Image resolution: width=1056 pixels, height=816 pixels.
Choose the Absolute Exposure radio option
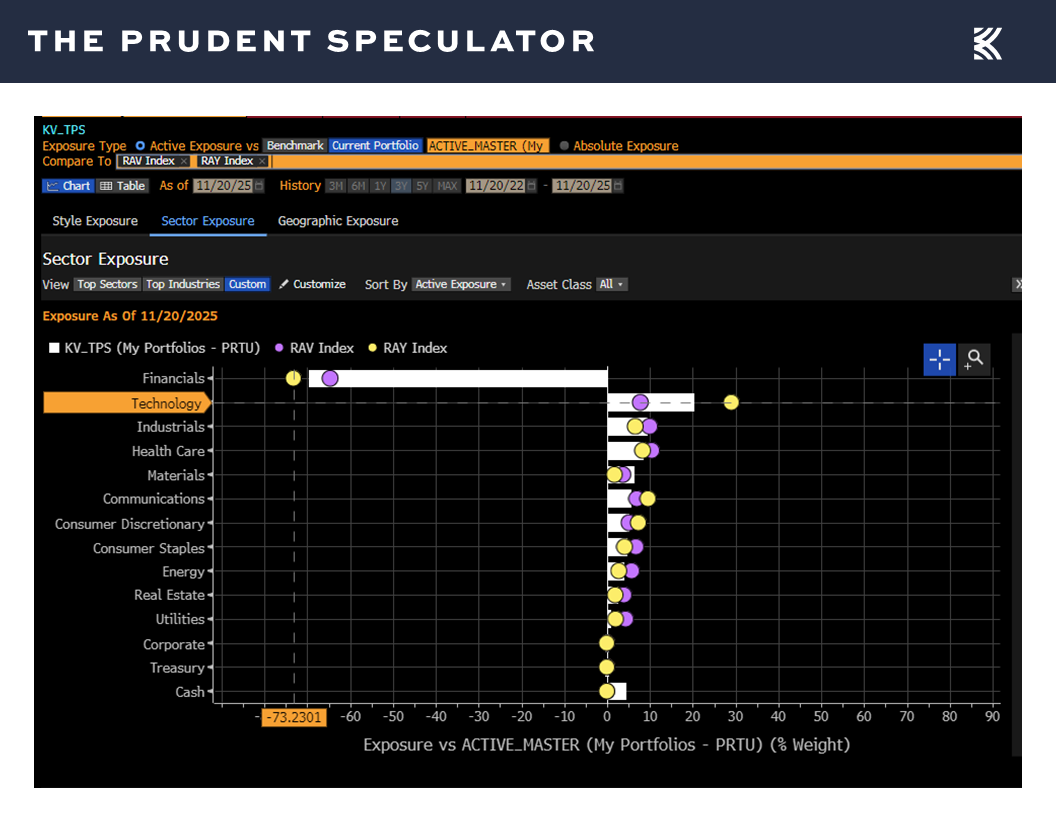[563, 146]
